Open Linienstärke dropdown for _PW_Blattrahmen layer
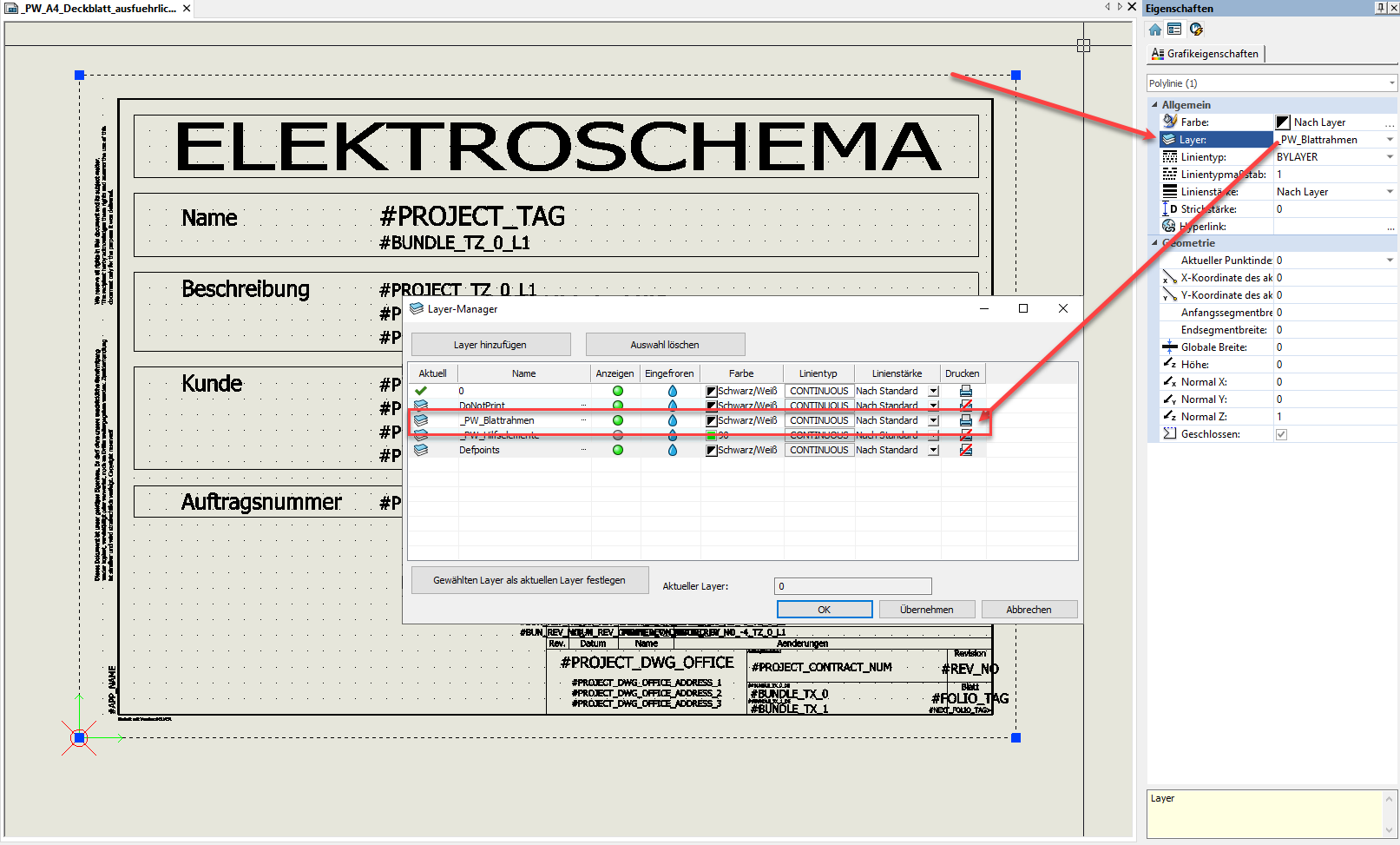This screenshot has width=1400, height=845. [934, 420]
